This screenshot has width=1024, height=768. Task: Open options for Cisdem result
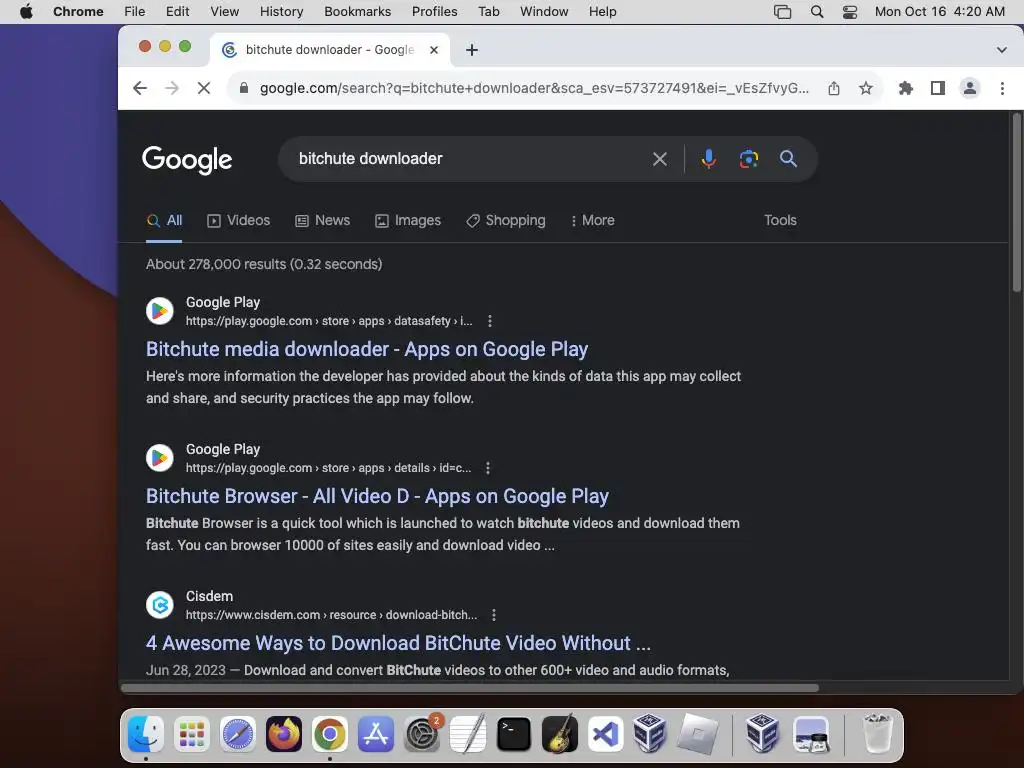point(494,615)
